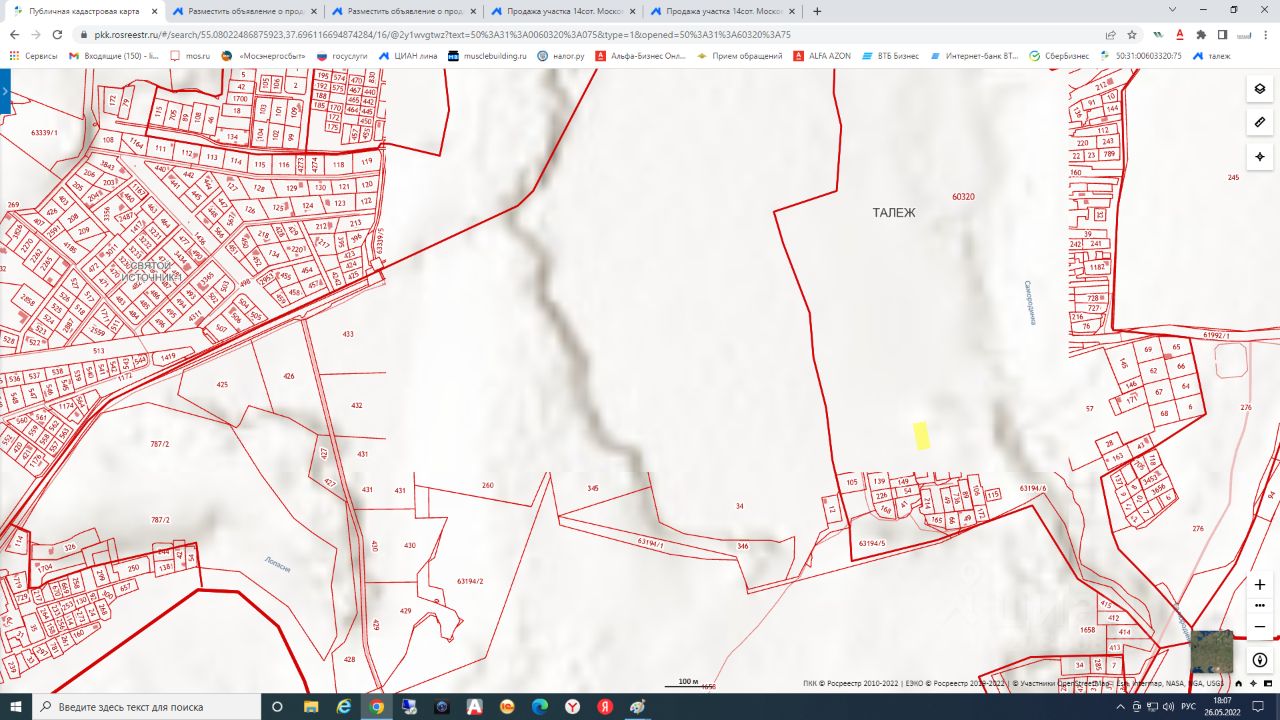Zoom in on the cadastral map

tap(1259, 584)
